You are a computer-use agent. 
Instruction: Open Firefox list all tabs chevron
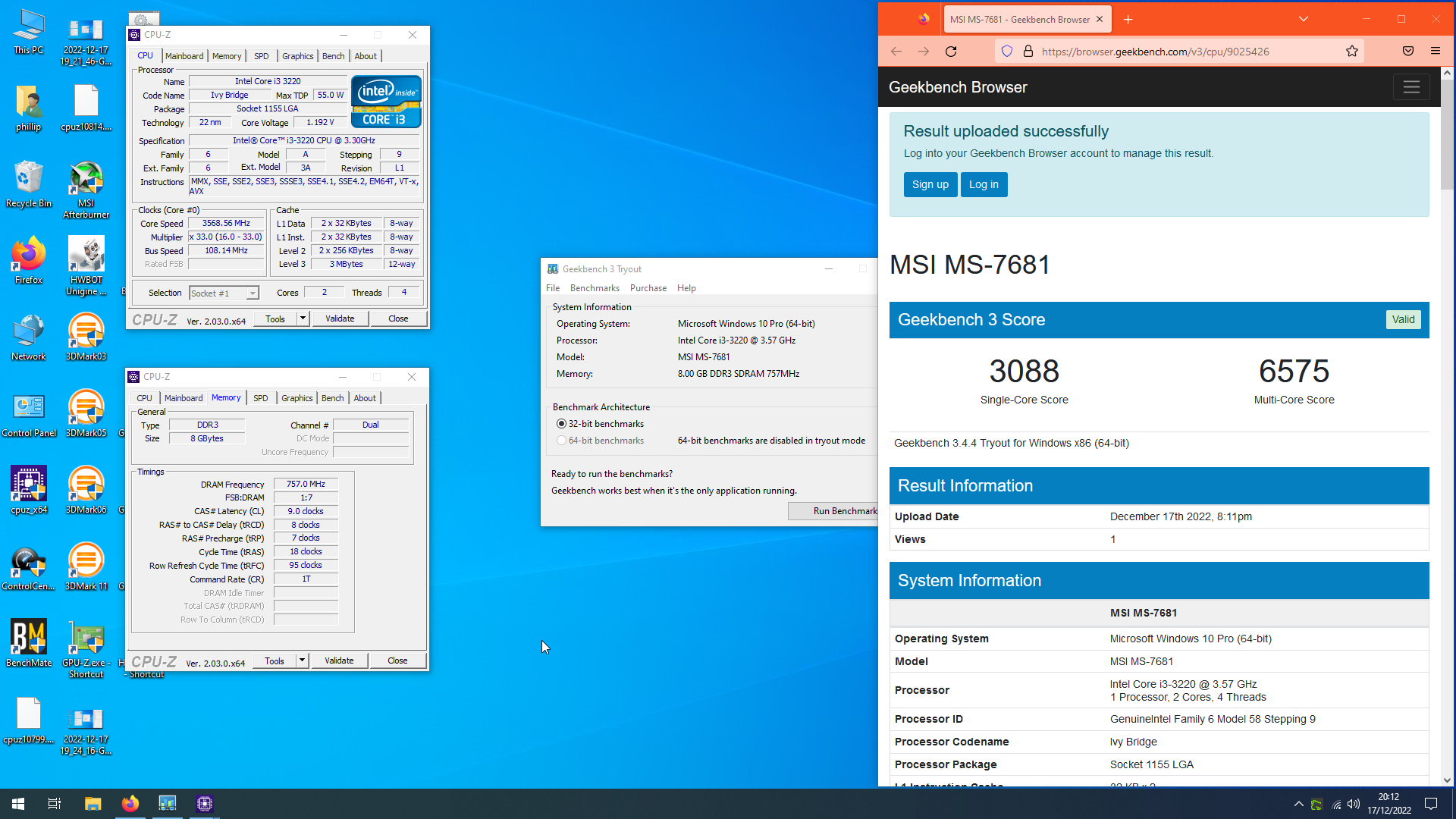point(1304,20)
